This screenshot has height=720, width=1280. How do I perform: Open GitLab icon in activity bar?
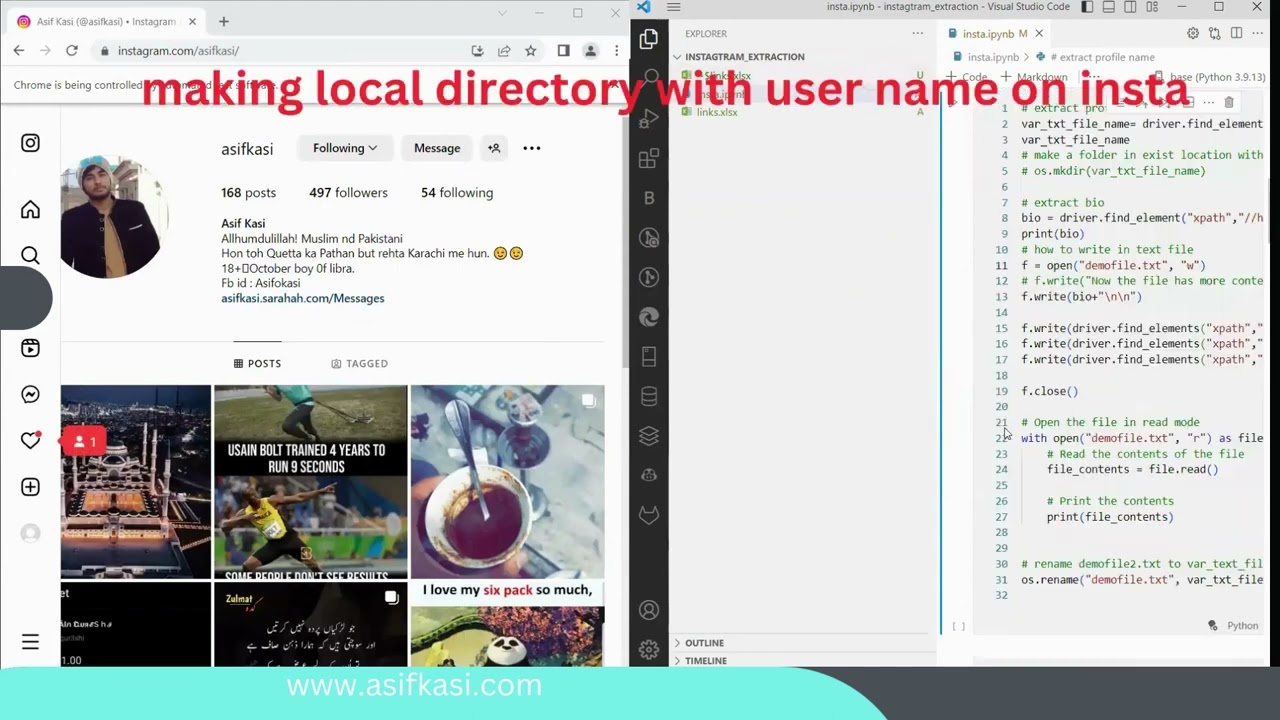pyautogui.click(x=649, y=515)
